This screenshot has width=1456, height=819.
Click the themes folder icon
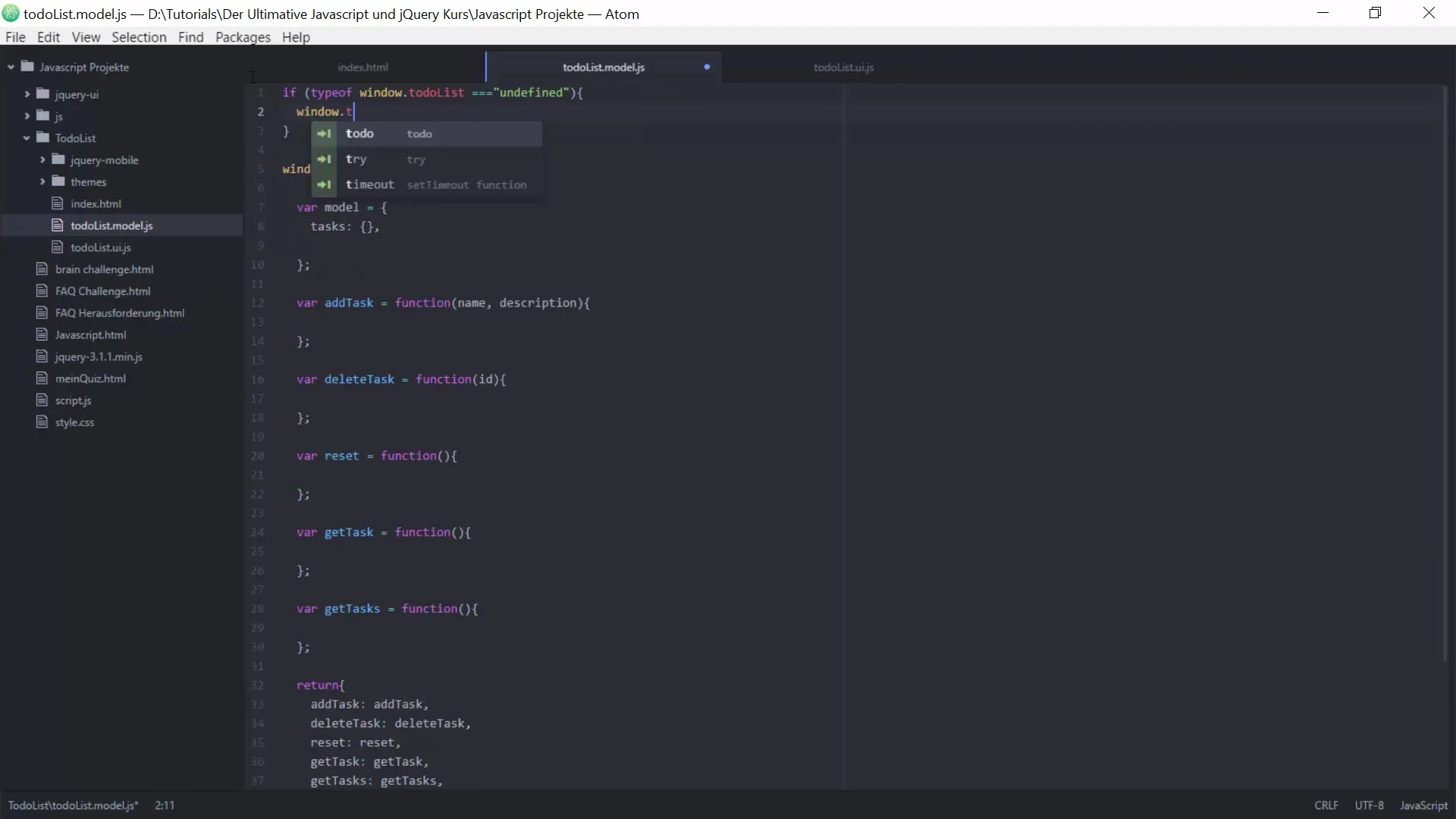point(58,182)
